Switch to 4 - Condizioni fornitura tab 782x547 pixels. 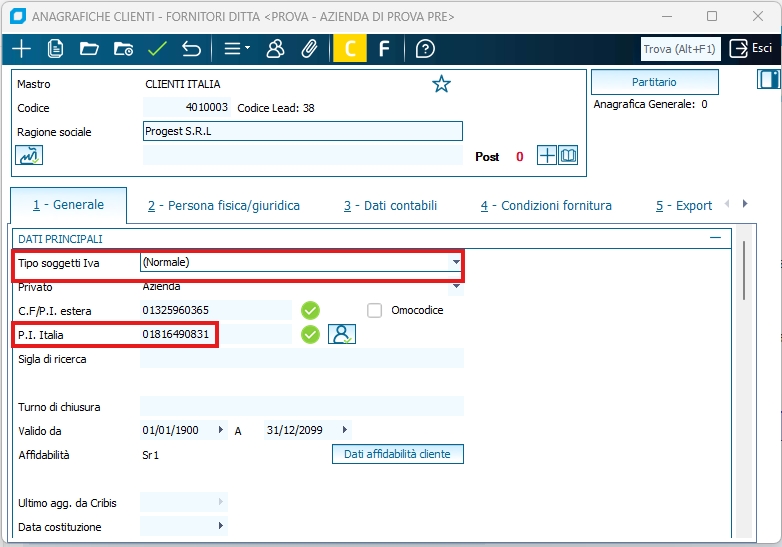pyautogui.click(x=546, y=206)
